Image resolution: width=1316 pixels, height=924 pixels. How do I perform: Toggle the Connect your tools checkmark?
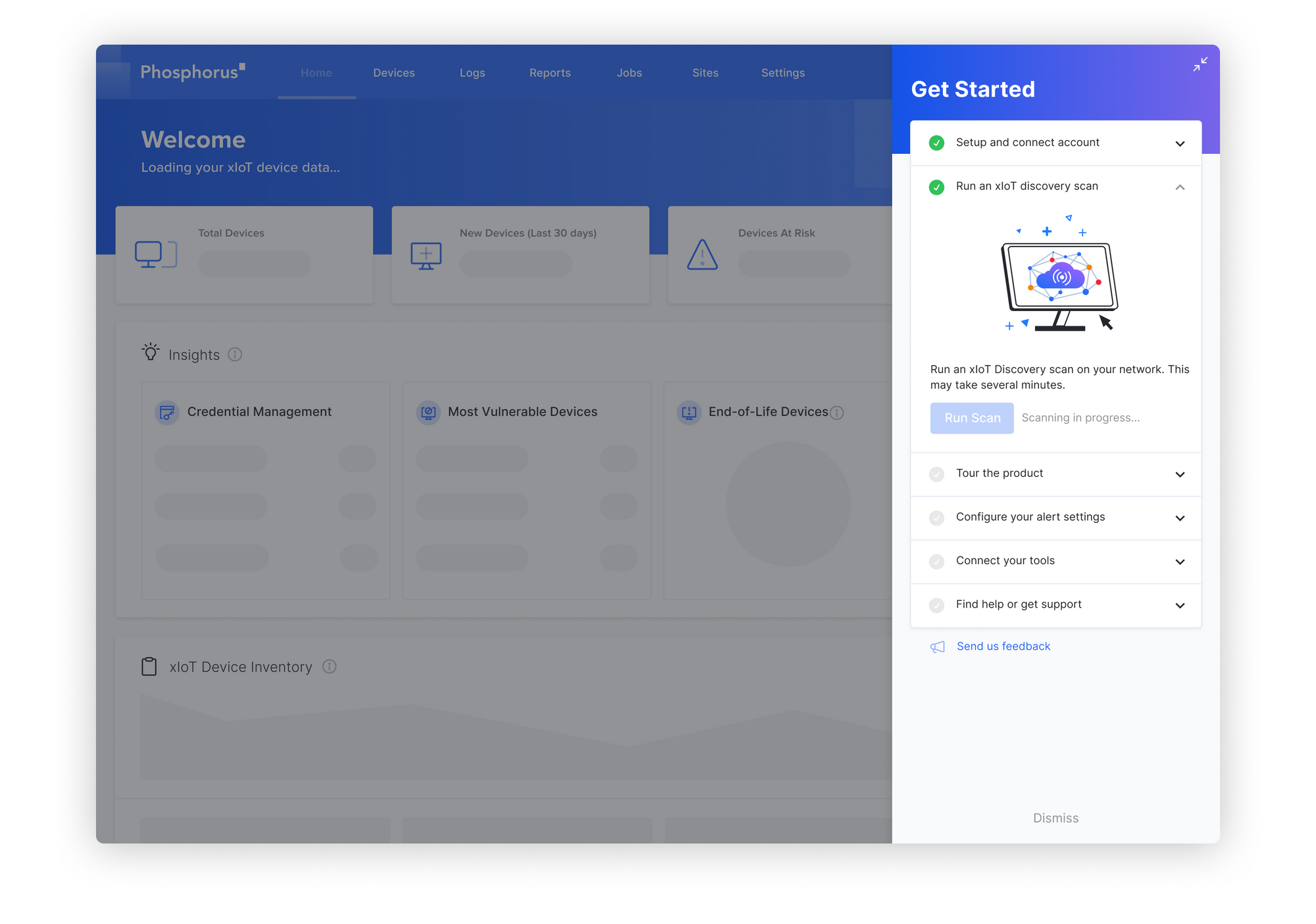click(x=936, y=561)
